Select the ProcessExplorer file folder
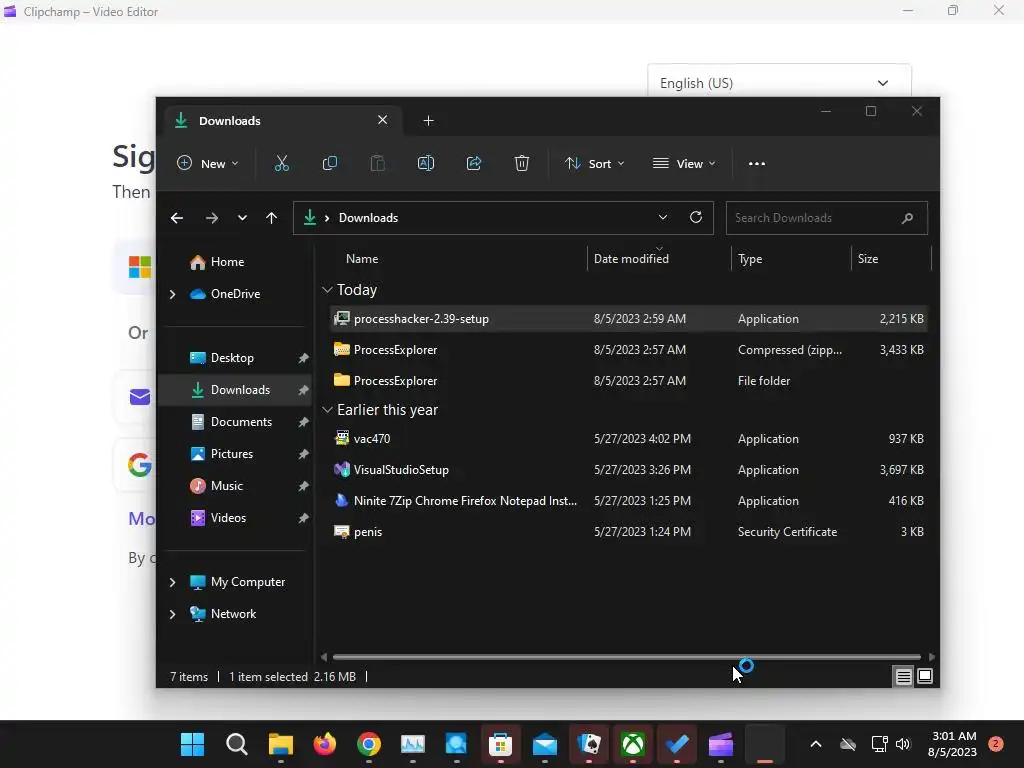Screen dimensions: 1024x768 (629, 381)
